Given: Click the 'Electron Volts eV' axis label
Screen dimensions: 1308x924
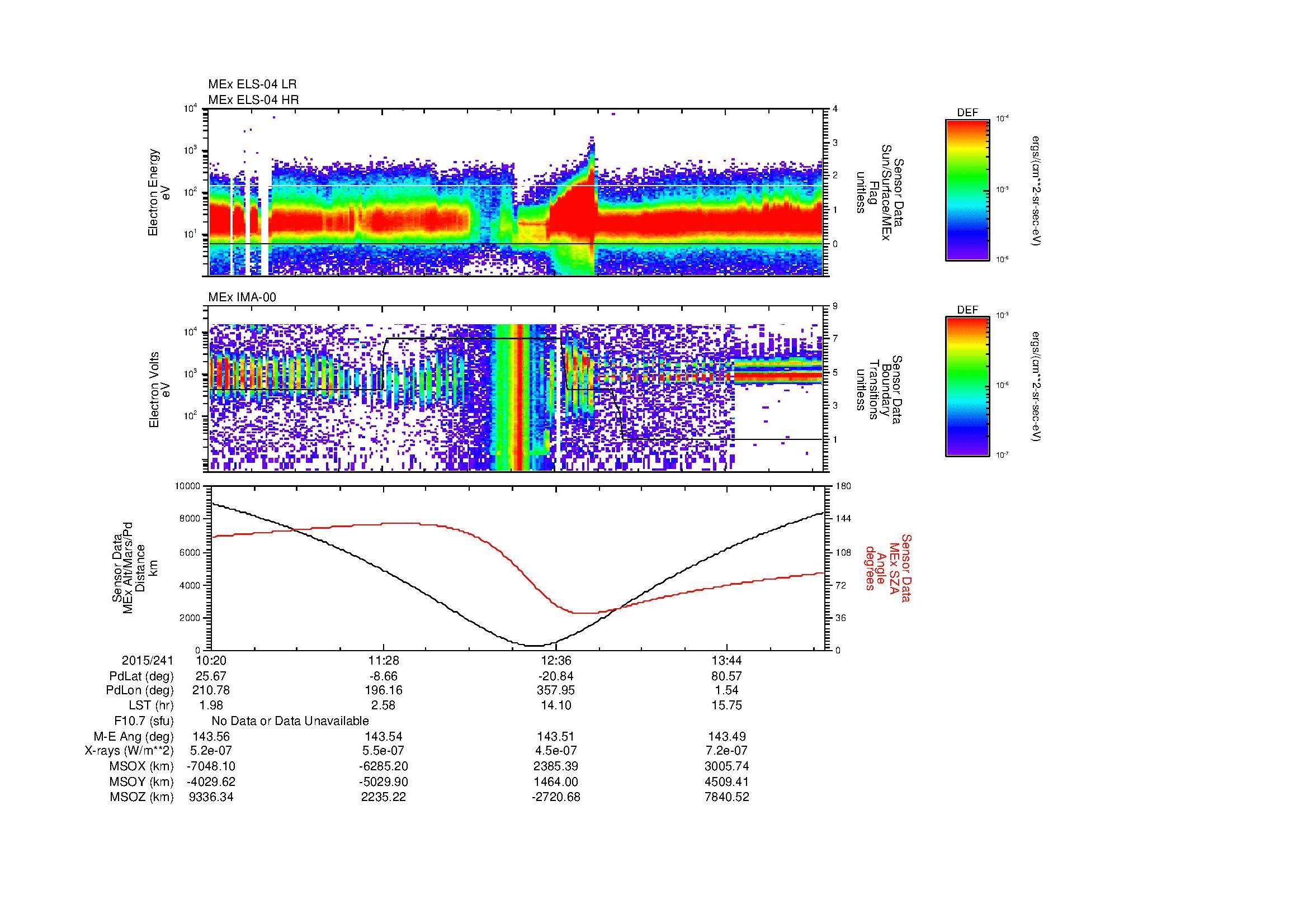Looking at the screenshot, I should [159, 390].
